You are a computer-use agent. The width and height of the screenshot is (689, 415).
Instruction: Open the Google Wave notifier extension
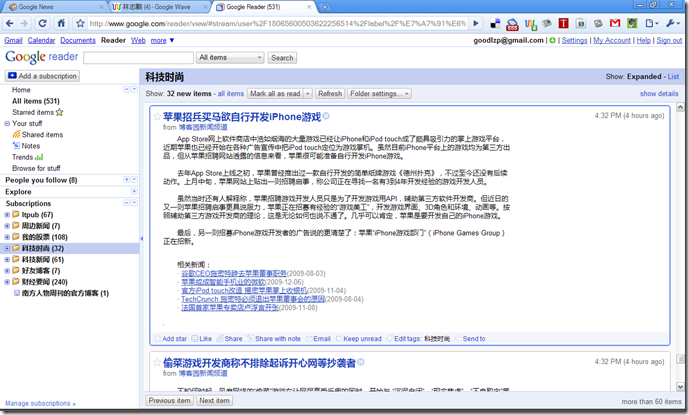point(531,24)
